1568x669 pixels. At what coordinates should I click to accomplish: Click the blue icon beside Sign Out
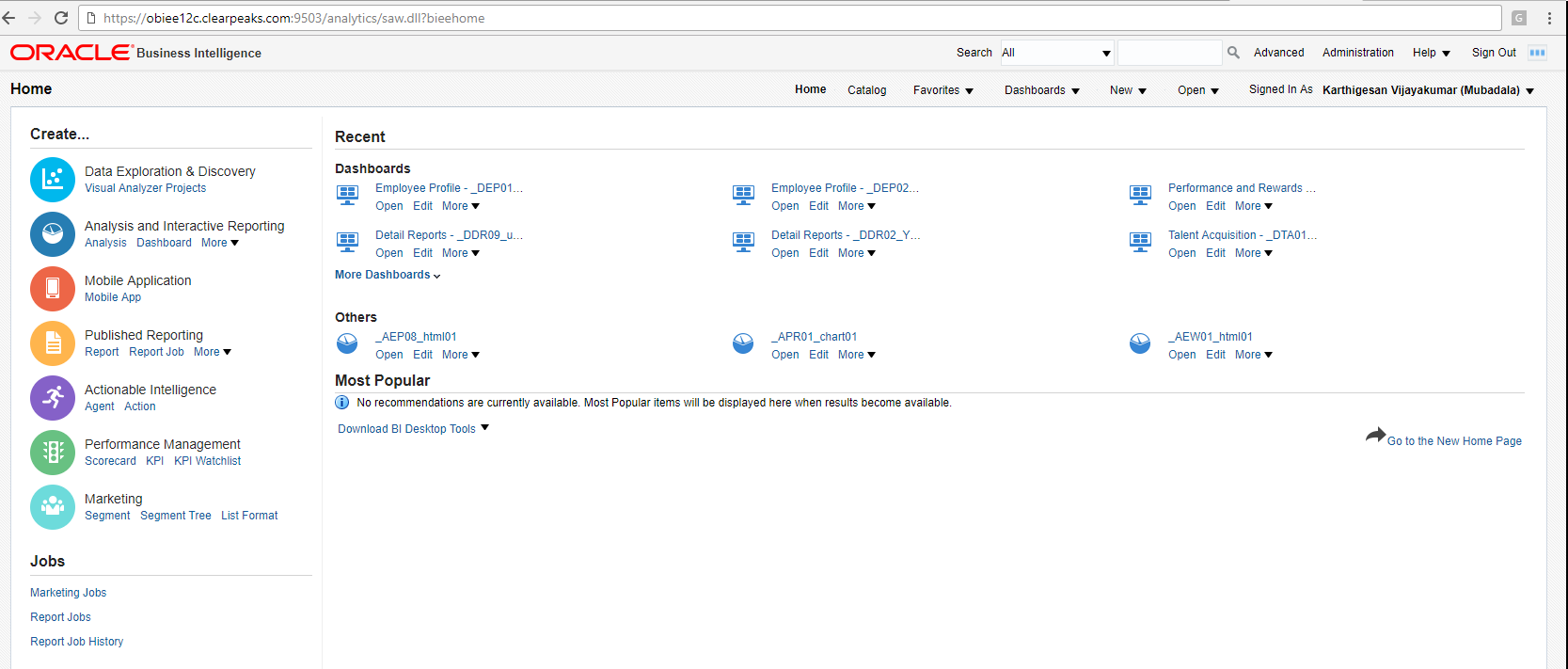coord(1538,53)
